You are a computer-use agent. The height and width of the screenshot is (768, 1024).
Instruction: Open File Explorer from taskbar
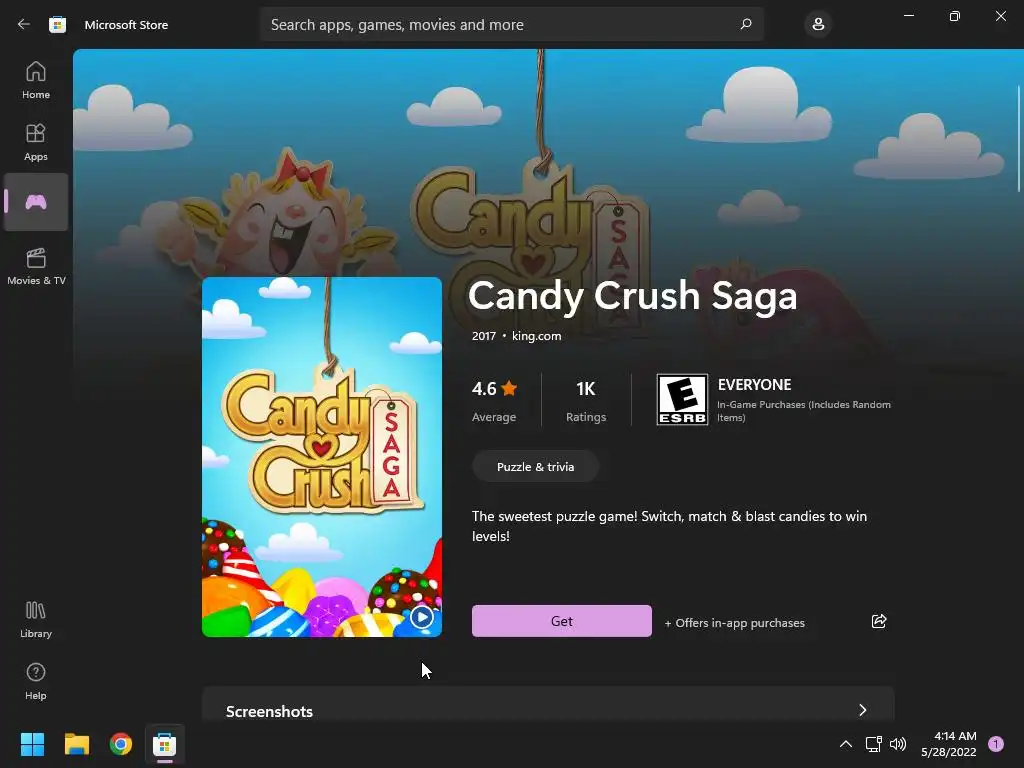[x=76, y=744]
